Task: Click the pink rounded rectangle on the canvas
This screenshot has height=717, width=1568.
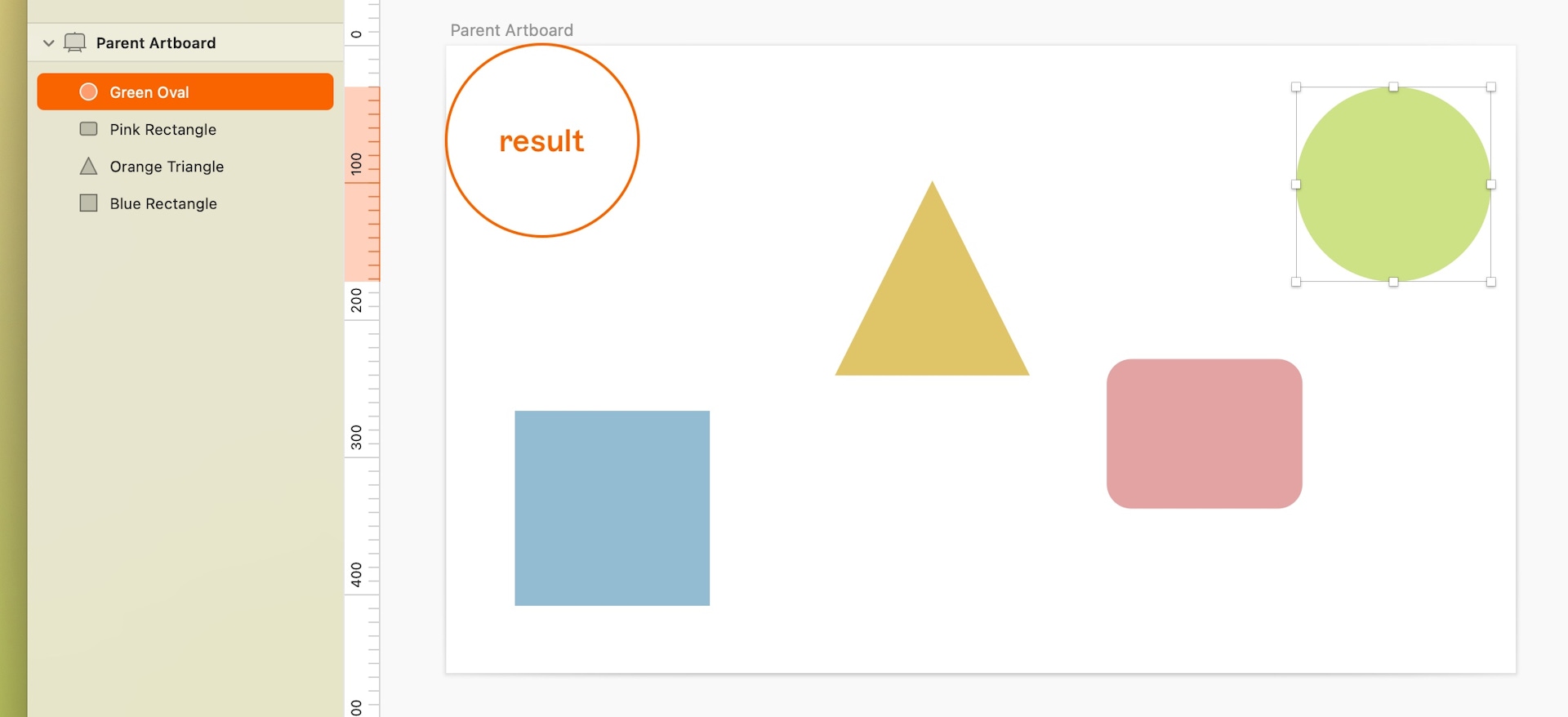Action: (1205, 434)
